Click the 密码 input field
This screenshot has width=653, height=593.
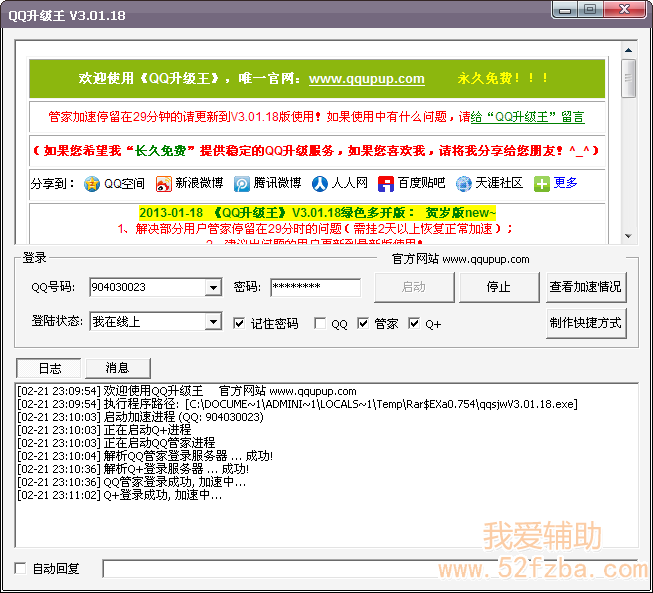click(x=315, y=287)
